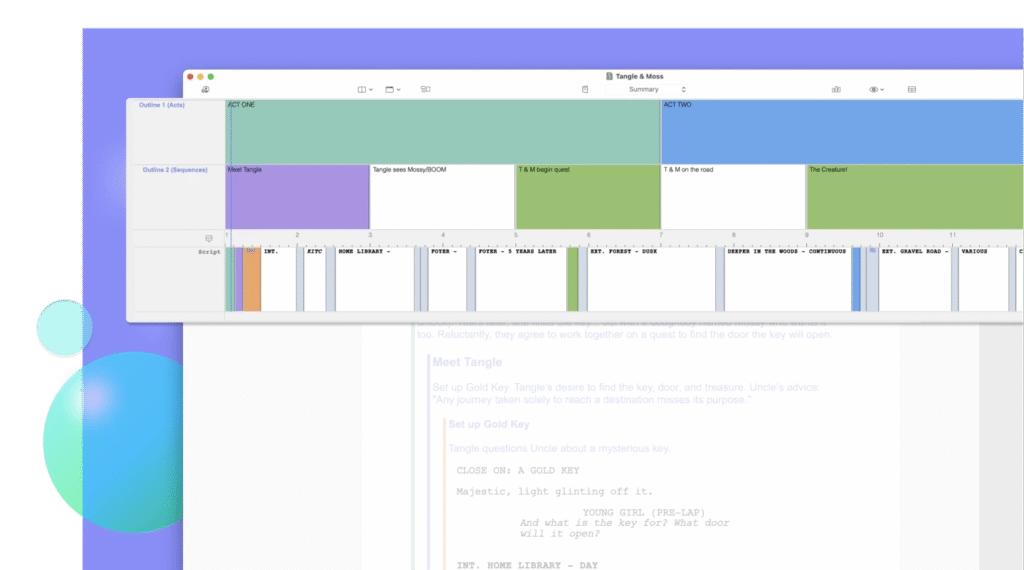Toggle the eye visibility options icon
This screenshot has width=1024, height=570.
(875, 89)
